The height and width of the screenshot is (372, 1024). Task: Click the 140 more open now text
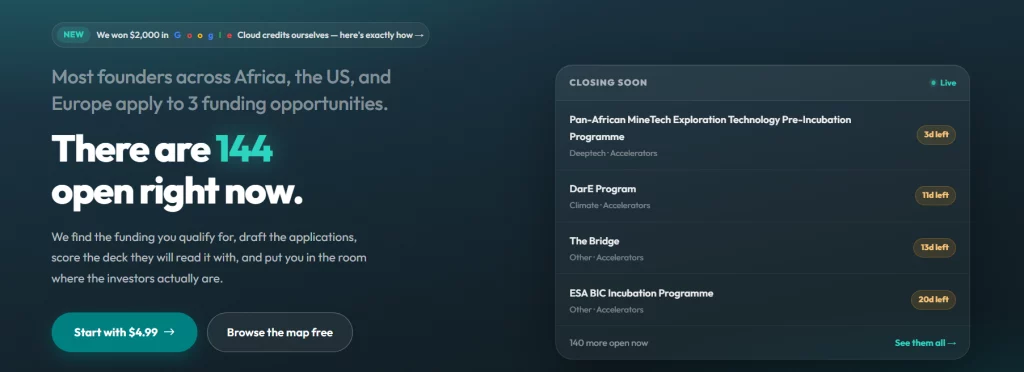tap(609, 343)
